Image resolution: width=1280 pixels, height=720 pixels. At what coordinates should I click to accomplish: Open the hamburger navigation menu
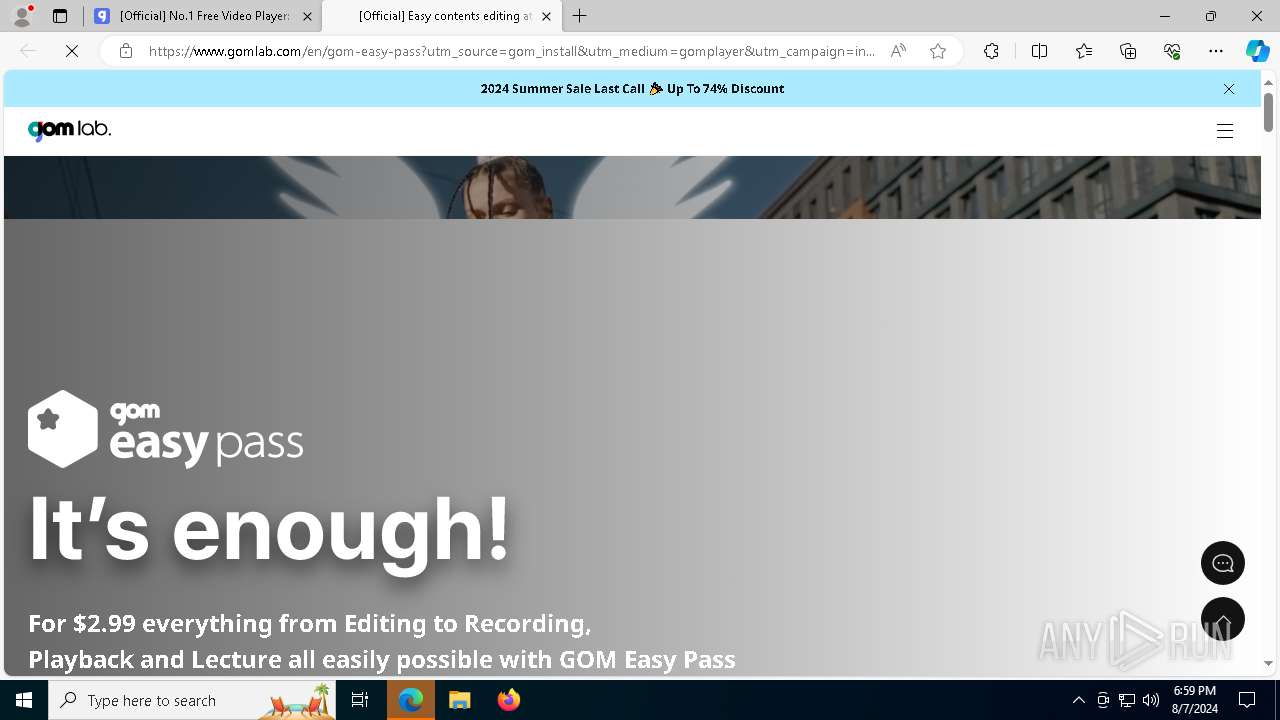(x=1225, y=131)
